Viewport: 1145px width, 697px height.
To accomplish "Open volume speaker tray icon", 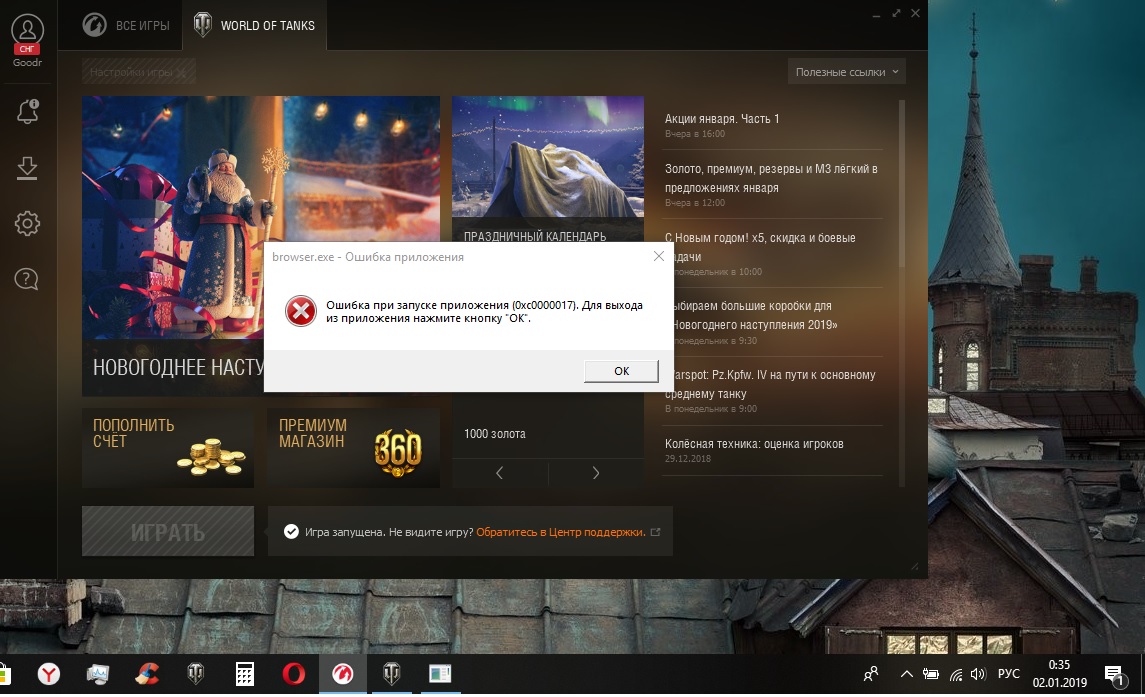I will pyautogui.click(x=979, y=674).
